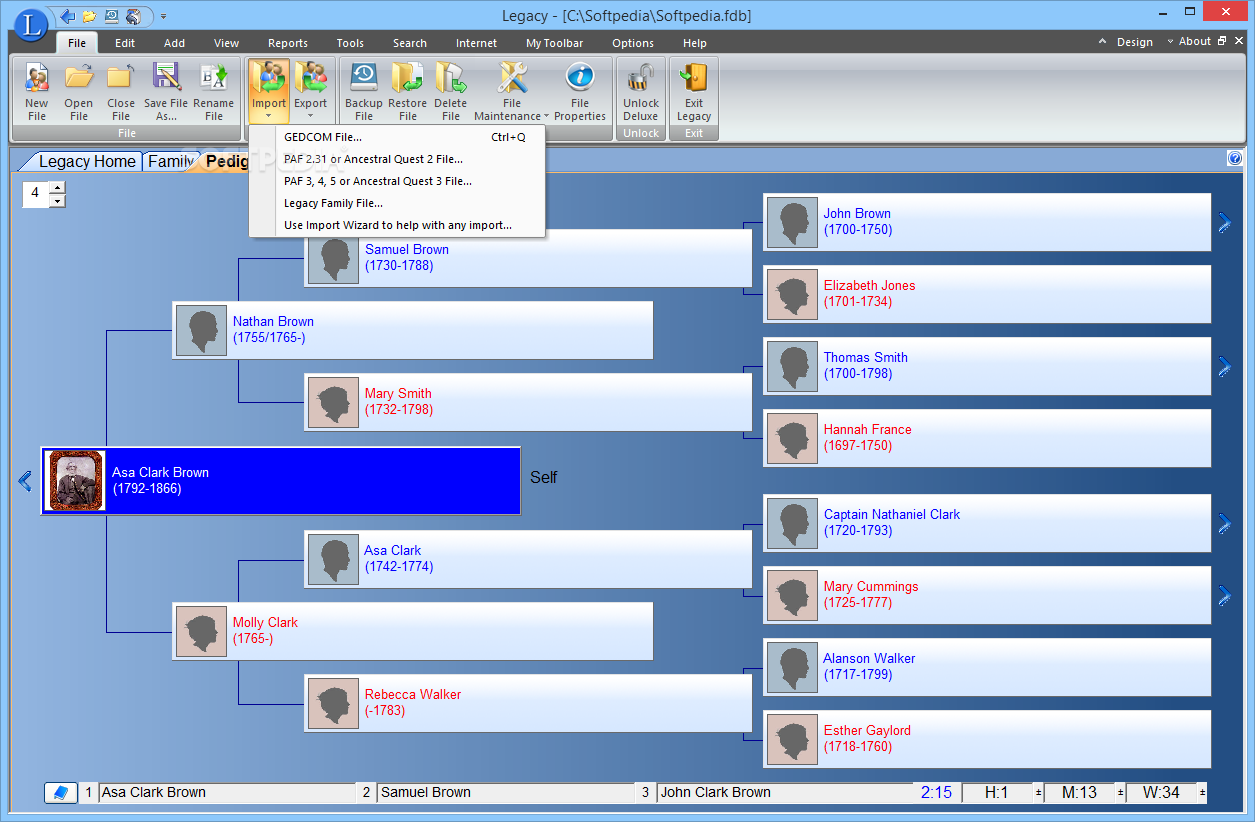Select Rebecca Walker in pedigree chart
Viewport: 1255px width, 822px height.
[x=528, y=703]
